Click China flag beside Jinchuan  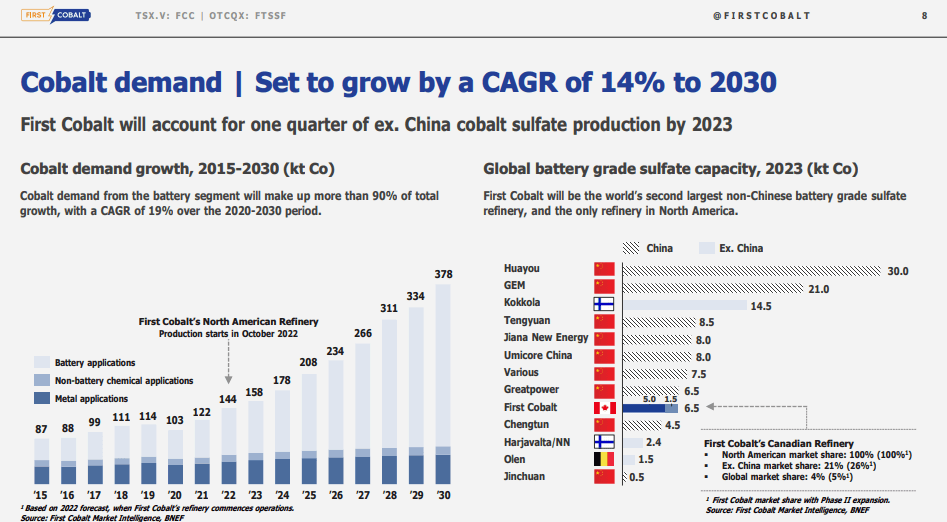point(604,477)
